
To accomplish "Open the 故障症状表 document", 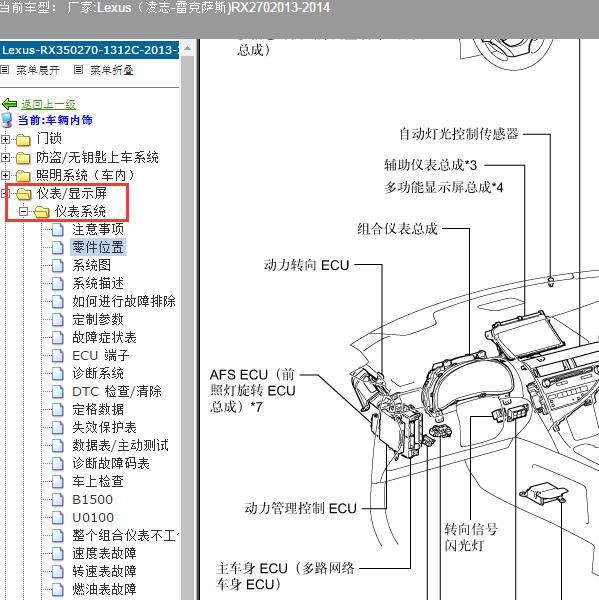I will [104, 337].
